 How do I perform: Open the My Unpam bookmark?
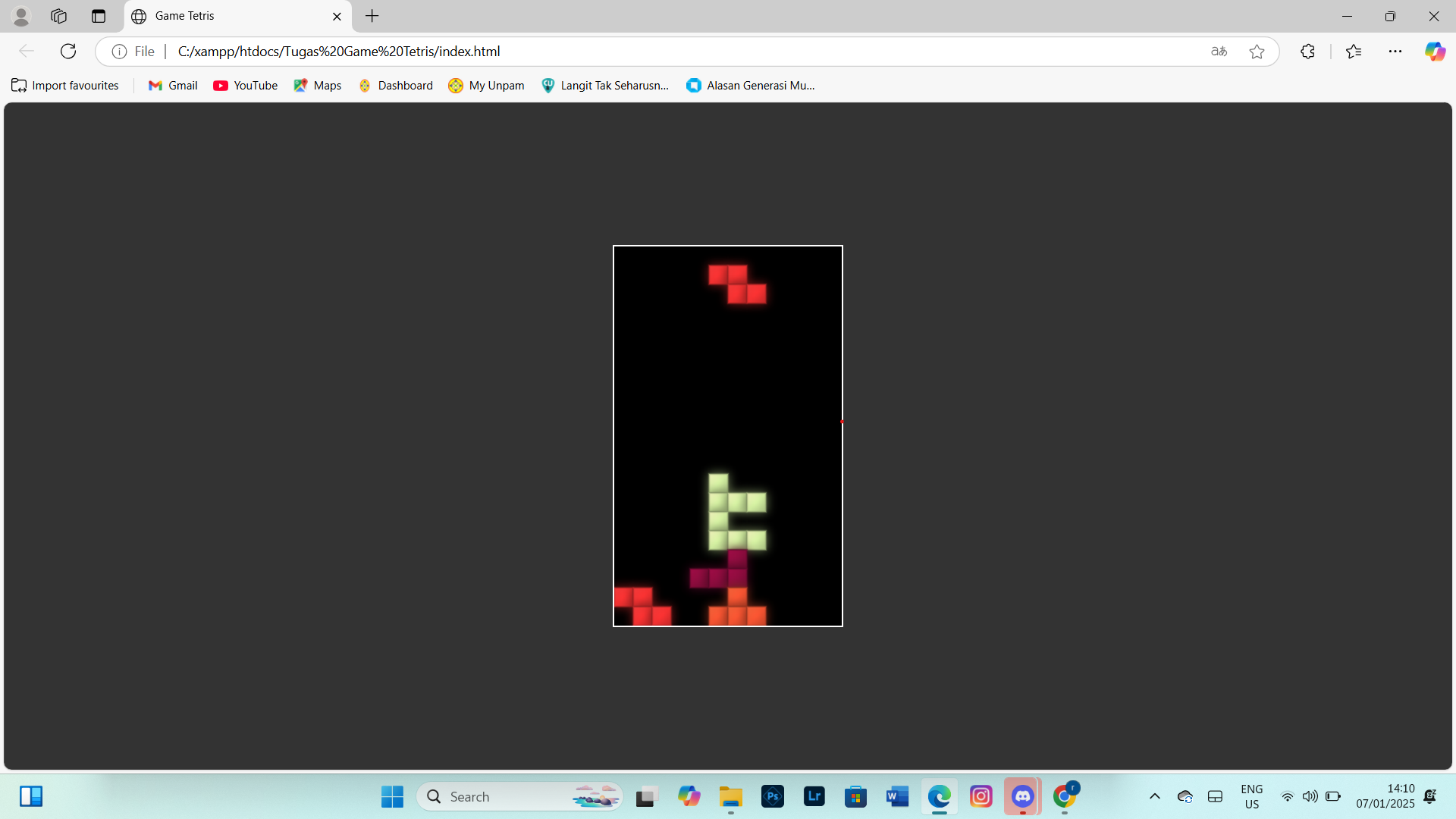tap(486, 86)
